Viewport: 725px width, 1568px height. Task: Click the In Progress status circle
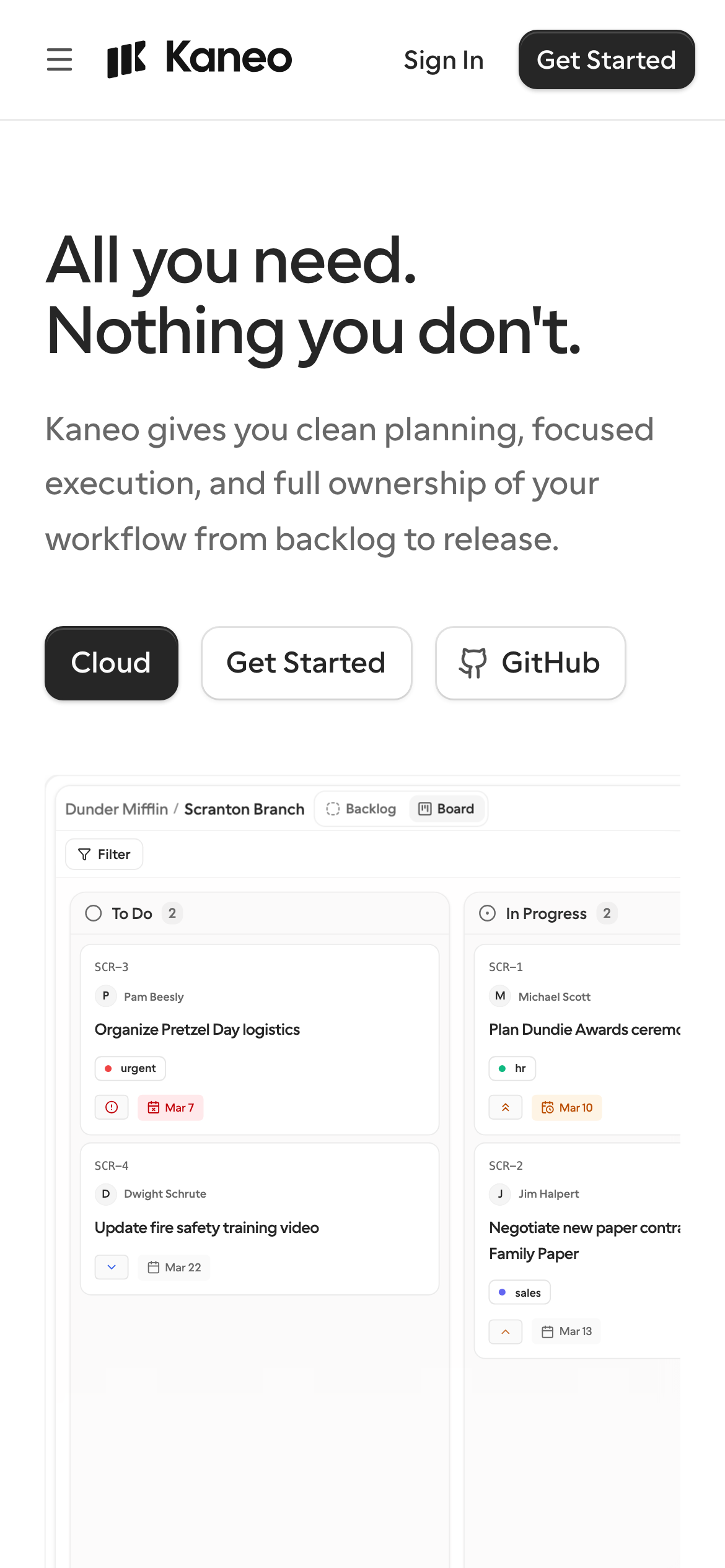[x=488, y=913]
